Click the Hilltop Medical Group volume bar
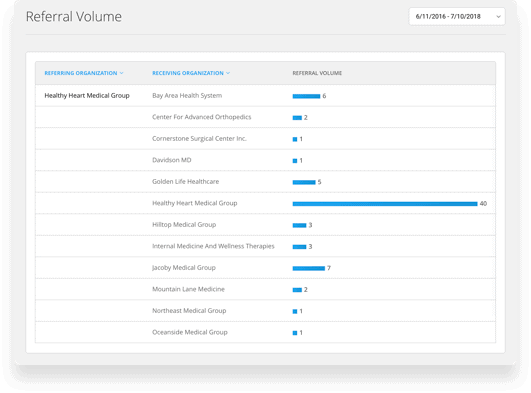Screen dimensions: 531x393 pos(299,225)
